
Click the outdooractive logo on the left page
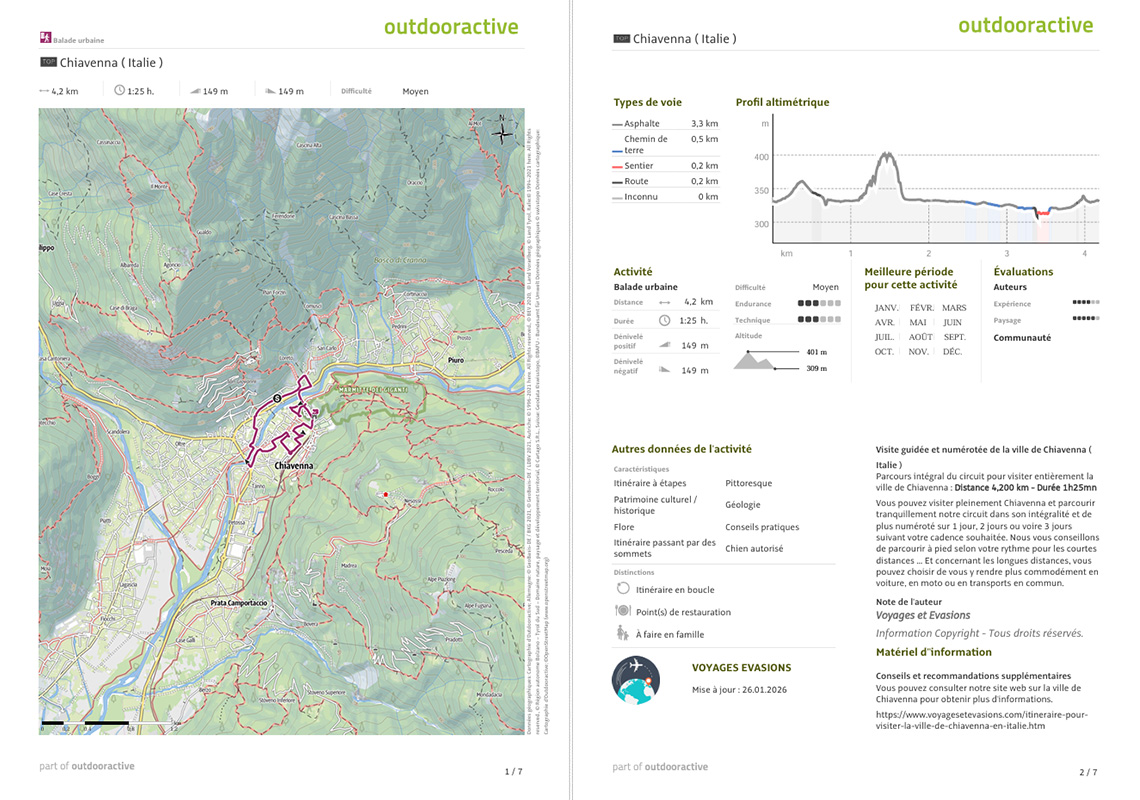pos(452,27)
